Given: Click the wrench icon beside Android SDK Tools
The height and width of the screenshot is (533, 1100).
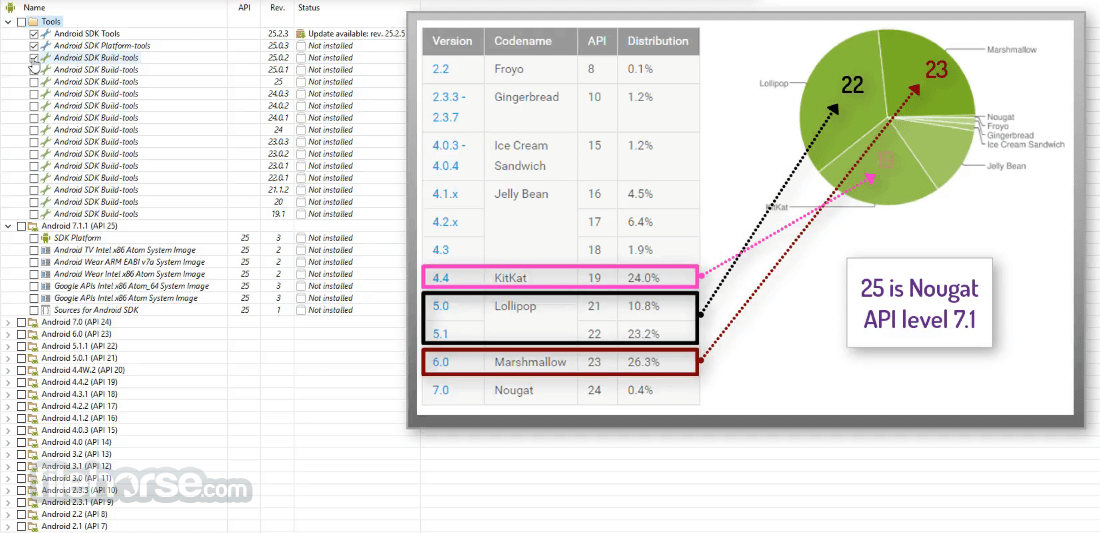Looking at the screenshot, I should pos(46,34).
